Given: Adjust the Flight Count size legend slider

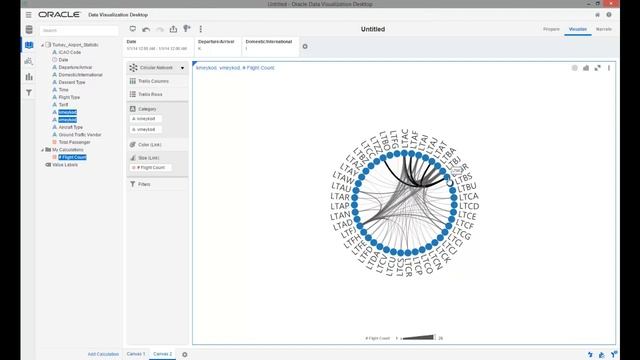Looking at the screenshot, I should coord(419,338).
